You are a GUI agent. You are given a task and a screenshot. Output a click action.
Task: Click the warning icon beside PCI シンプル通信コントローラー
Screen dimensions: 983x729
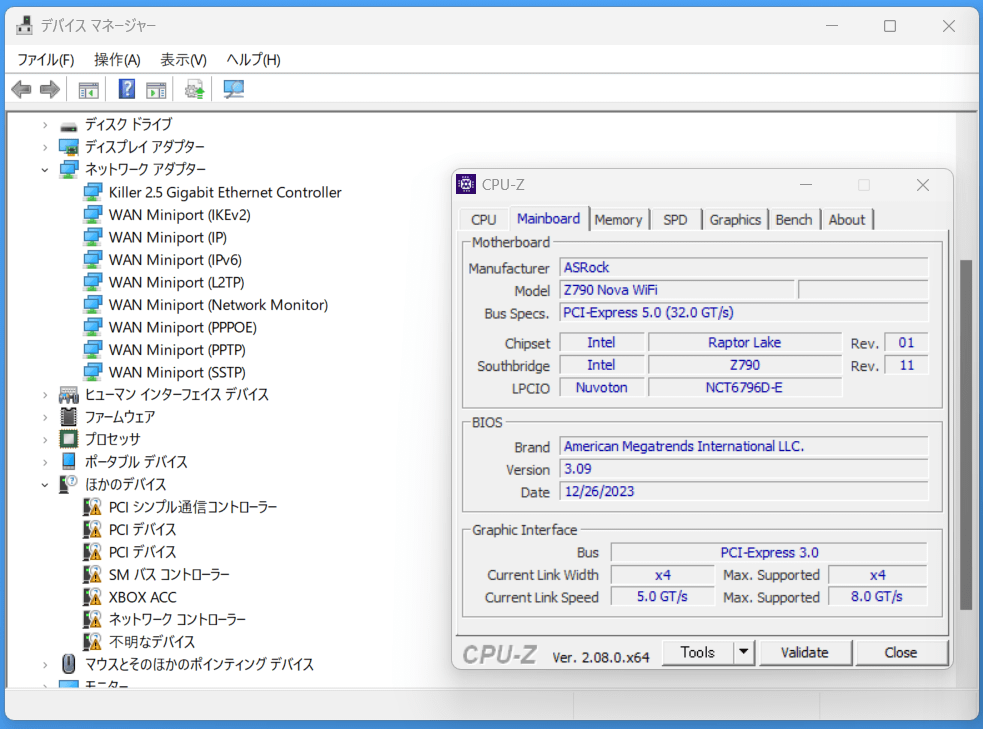(x=92, y=506)
